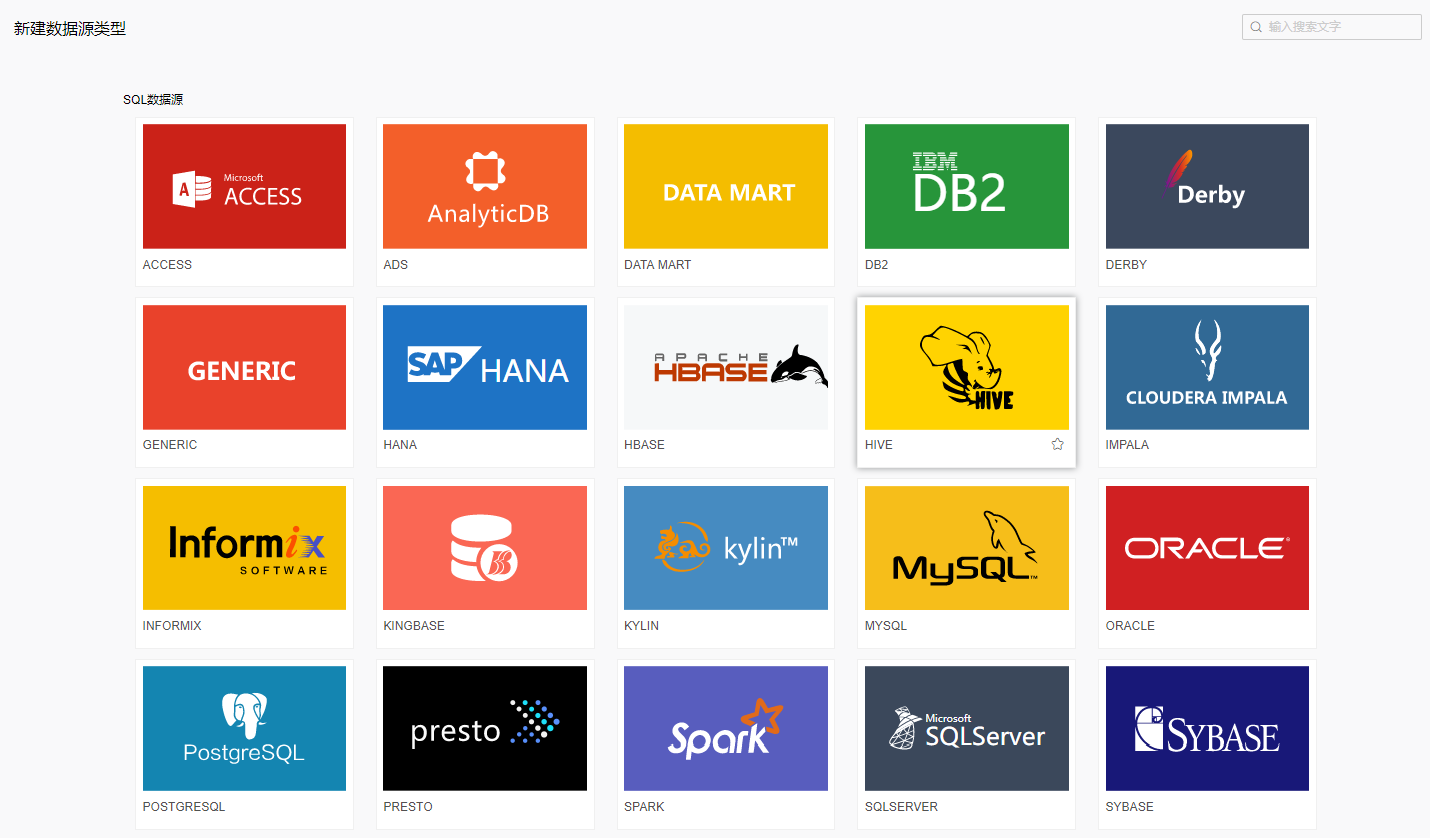The height and width of the screenshot is (838, 1430).
Task: Click the ADS caption text
Action: 396,265
